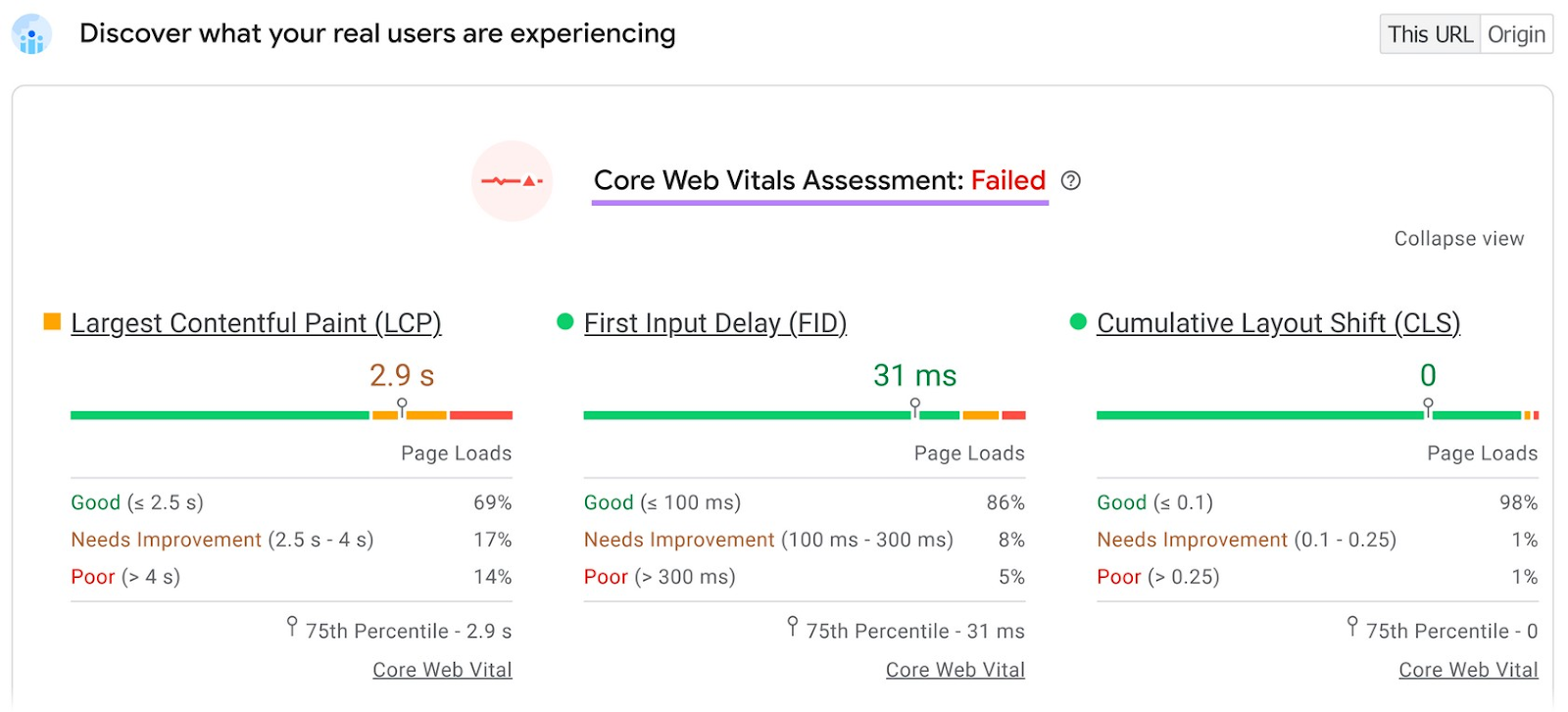Collapse the Core Web Vitals view
This screenshot has width=1568, height=712.
click(1458, 238)
